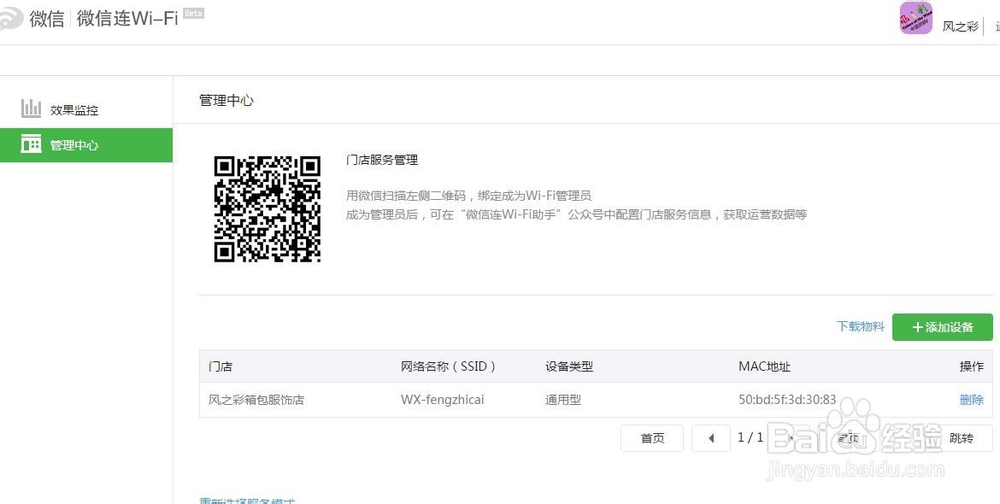
Task: Click the MAC地址 column header
Action: pos(764,366)
